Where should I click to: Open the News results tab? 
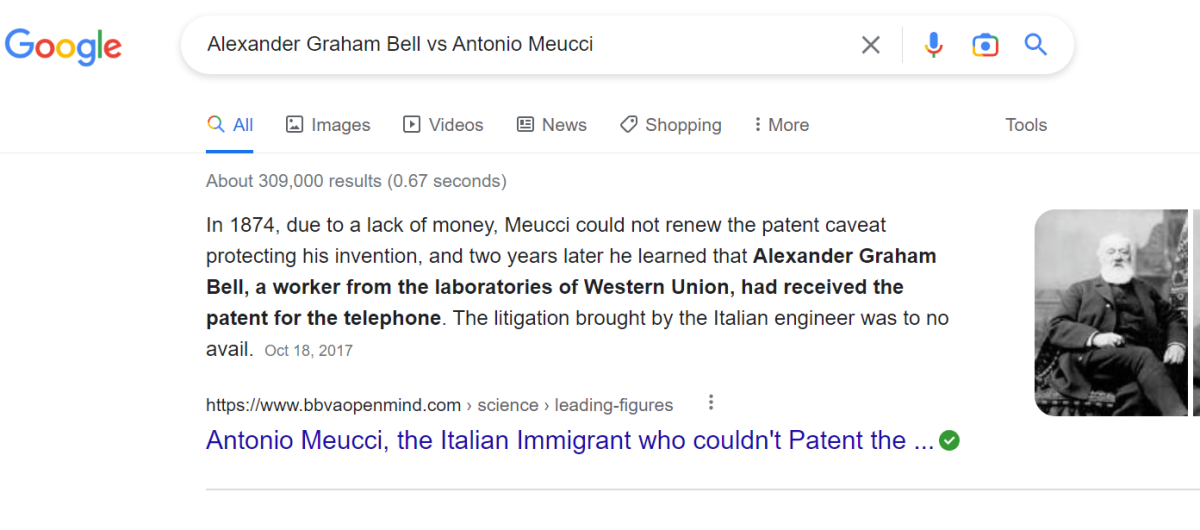[551, 125]
